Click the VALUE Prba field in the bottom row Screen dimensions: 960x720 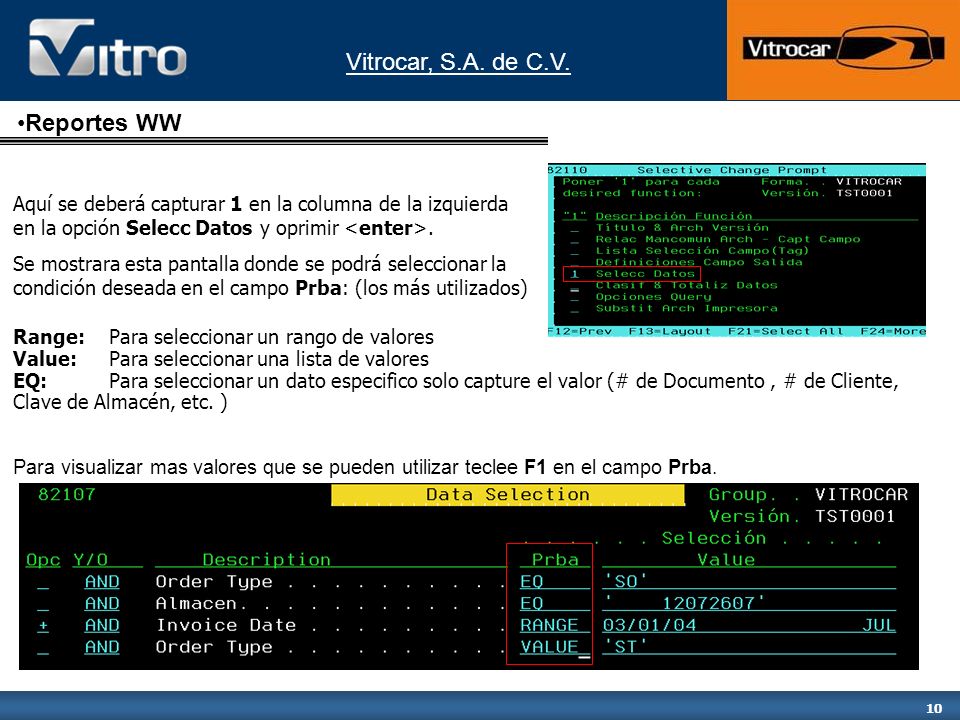tap(555, 648)
